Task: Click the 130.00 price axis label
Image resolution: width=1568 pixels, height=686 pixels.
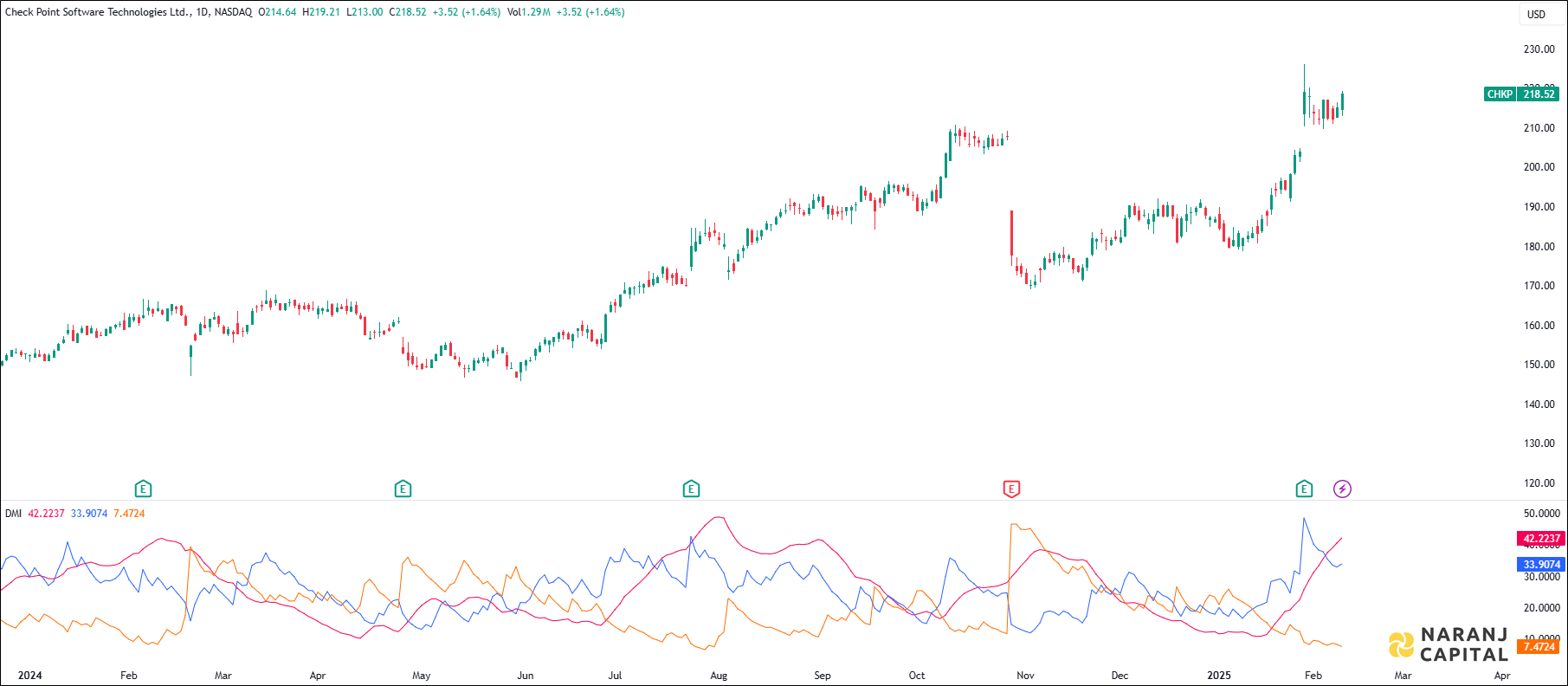Action: coord(1539,443)
